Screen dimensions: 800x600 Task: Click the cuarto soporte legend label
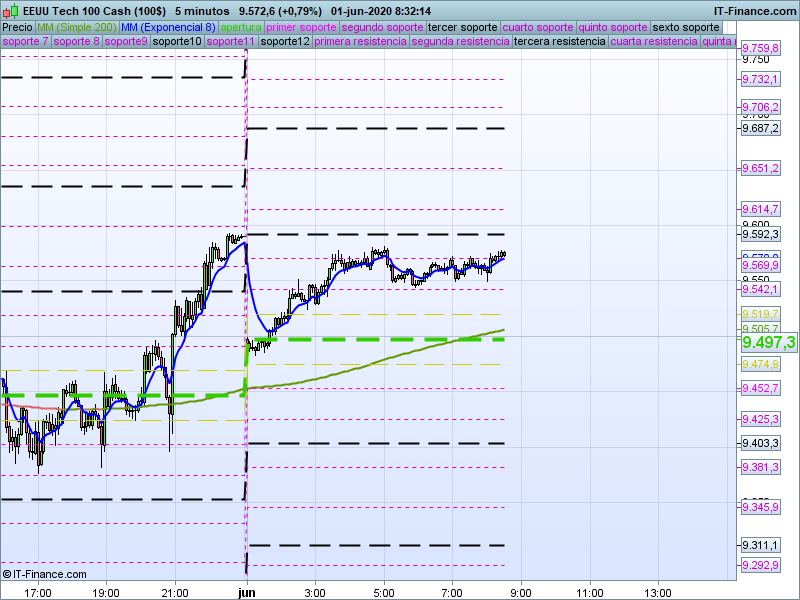point(538,28)
